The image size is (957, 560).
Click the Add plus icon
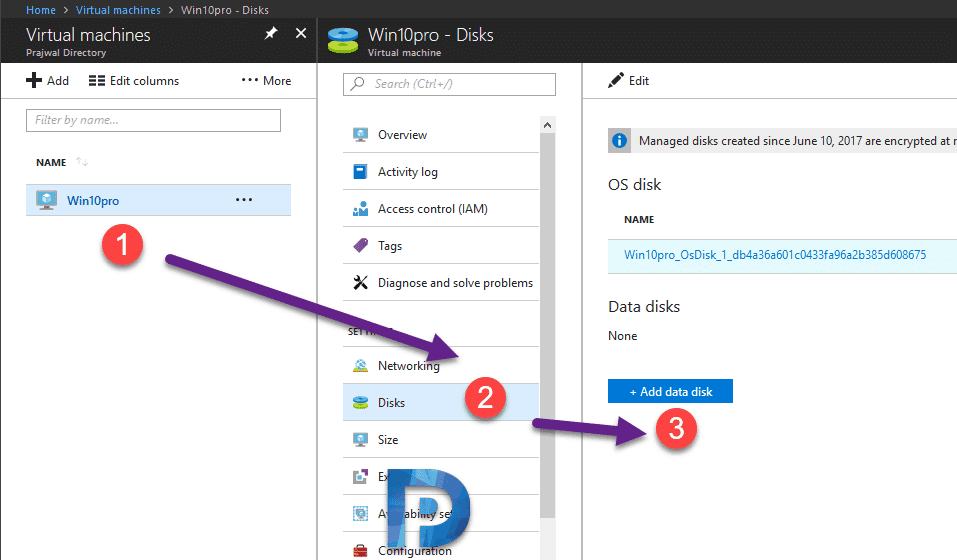(x=34, y=81)
